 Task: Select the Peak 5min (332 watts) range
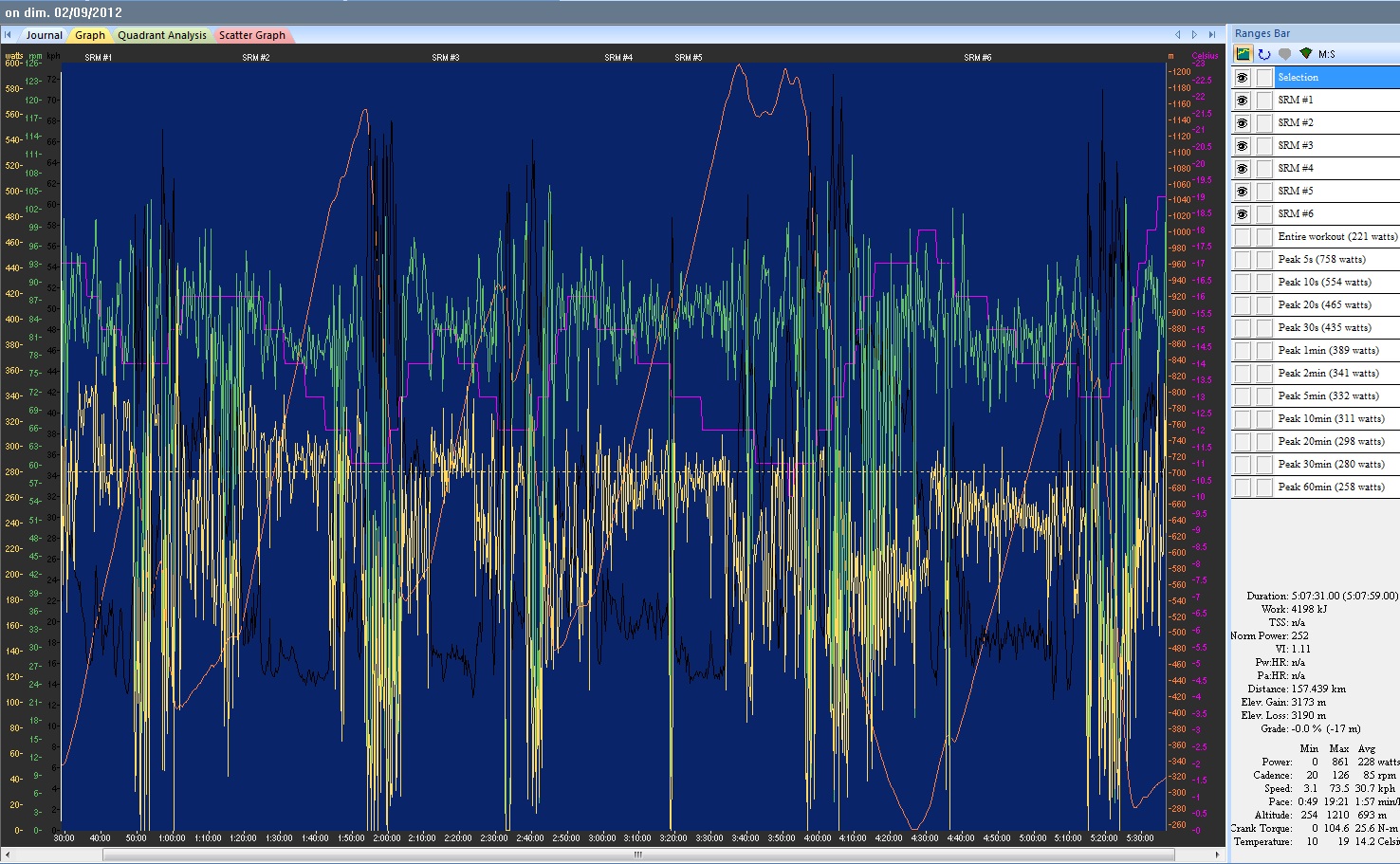click(1328, 396)
